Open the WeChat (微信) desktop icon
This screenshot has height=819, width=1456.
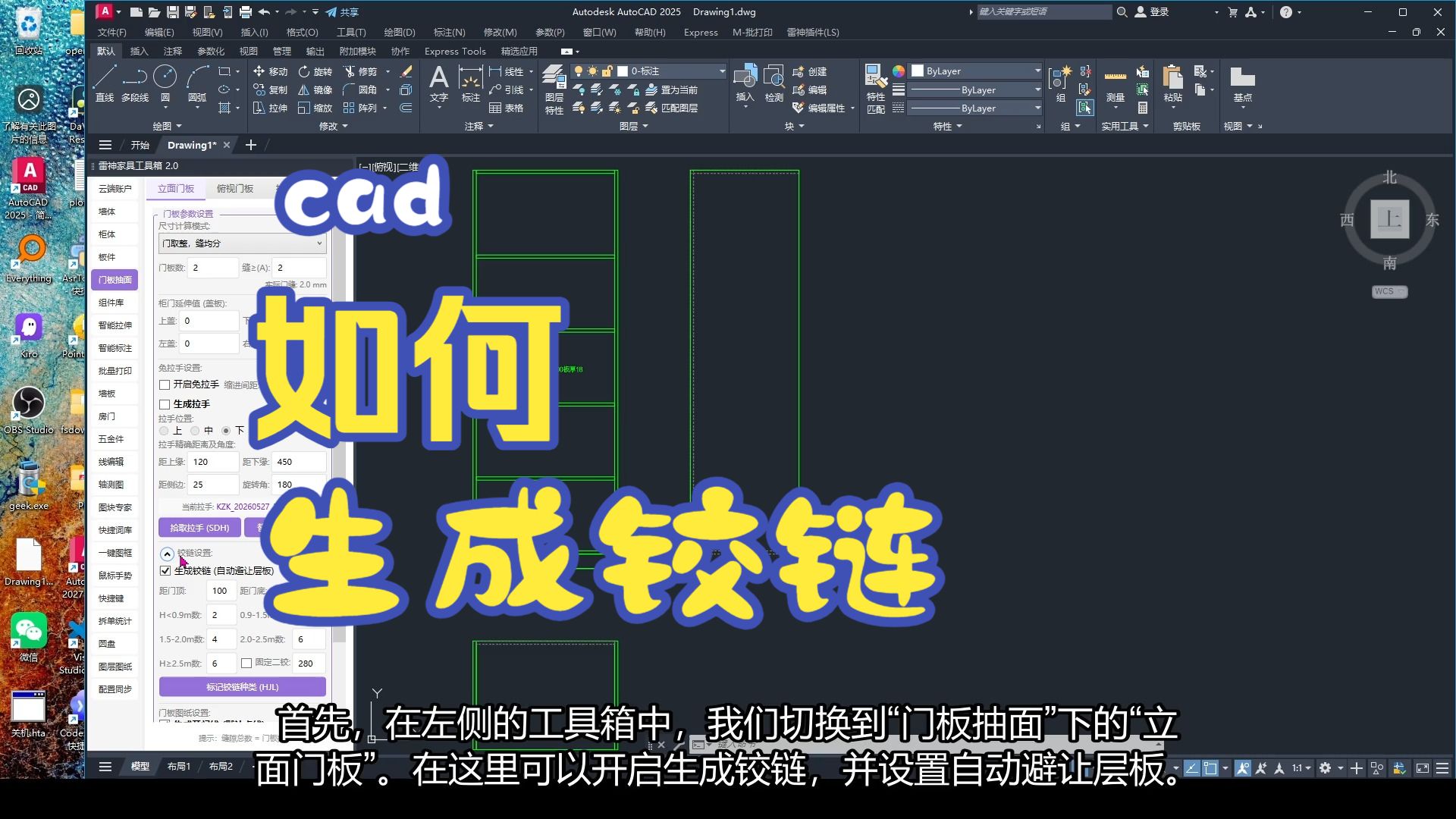pyautogui.click(x=29, y=637)
